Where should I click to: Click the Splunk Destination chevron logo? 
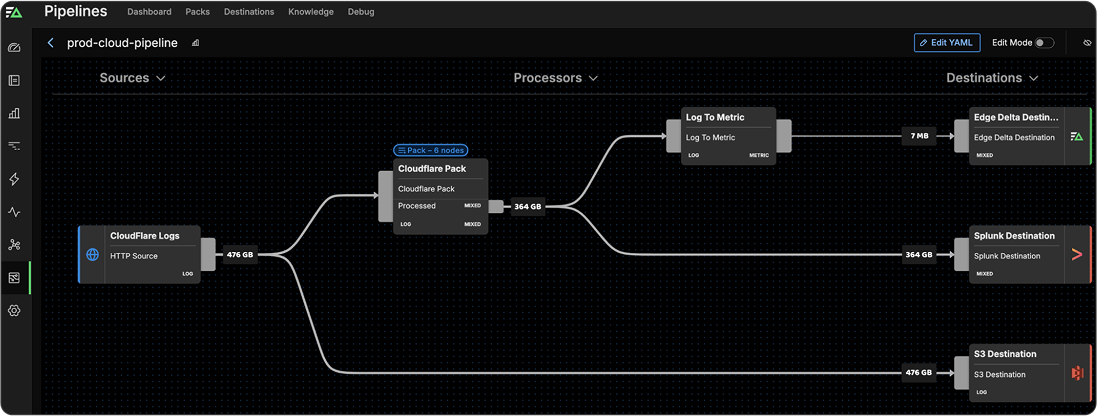click(1076, 255)
